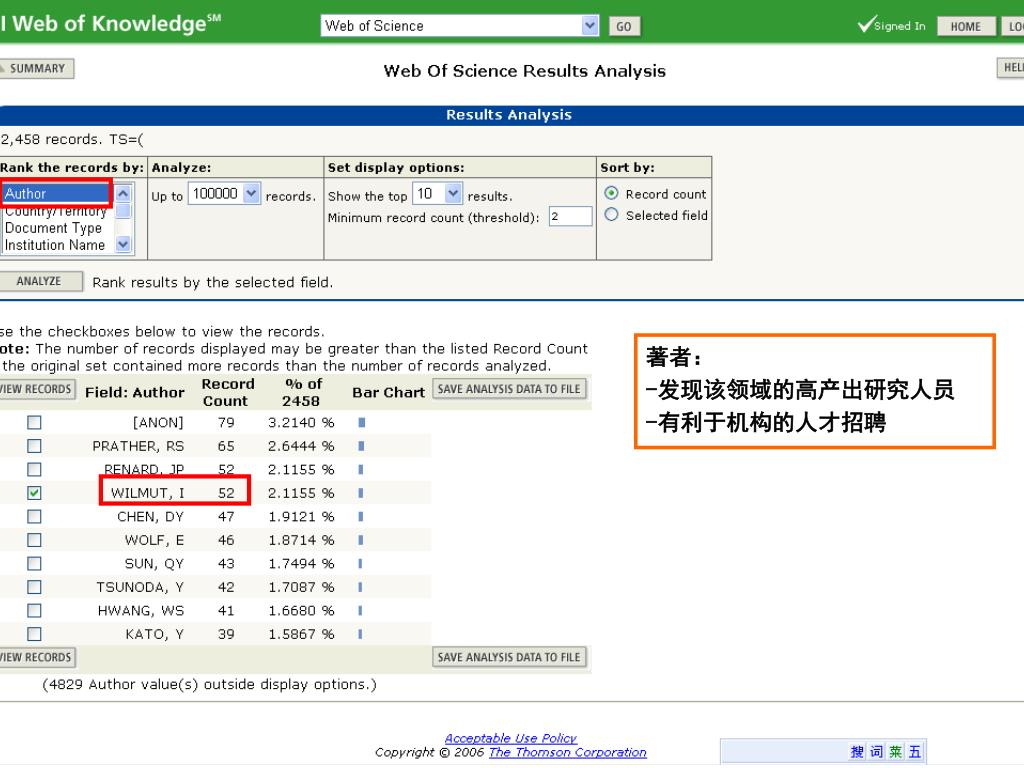Click the HOME button
The height and width of the screenshot is (768, 1024).
(965, 26)
